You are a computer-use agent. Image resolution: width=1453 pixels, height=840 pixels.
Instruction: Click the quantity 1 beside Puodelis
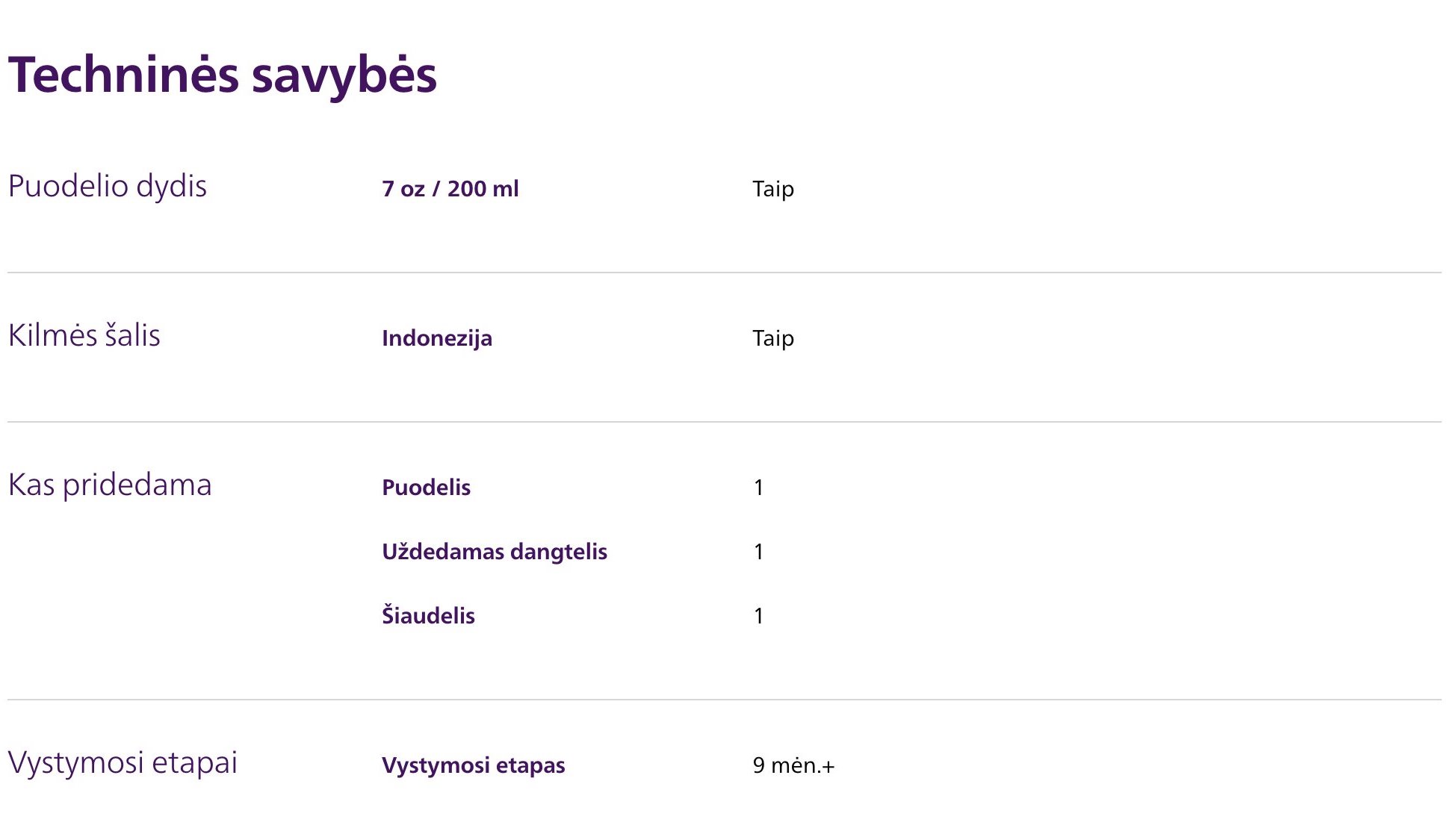point(759,488)
